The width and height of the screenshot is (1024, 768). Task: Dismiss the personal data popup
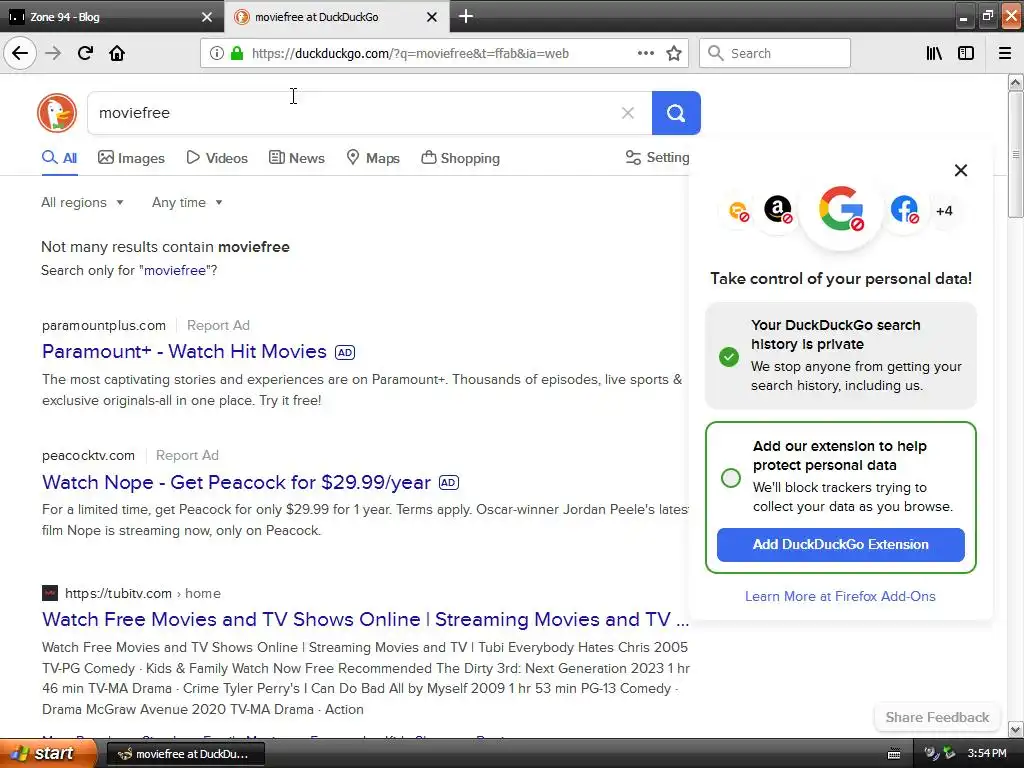(x=961, y=170)
